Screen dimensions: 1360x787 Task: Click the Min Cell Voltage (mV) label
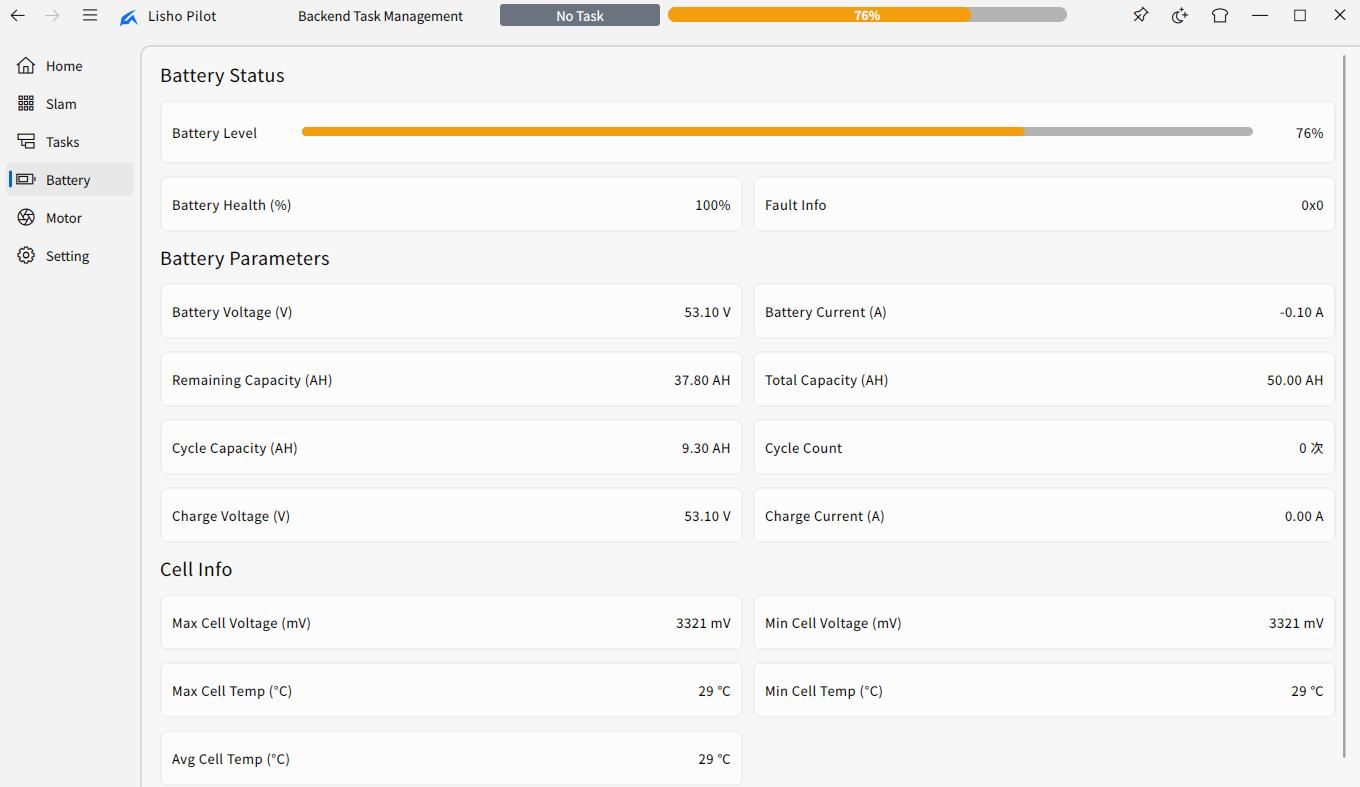833,623
